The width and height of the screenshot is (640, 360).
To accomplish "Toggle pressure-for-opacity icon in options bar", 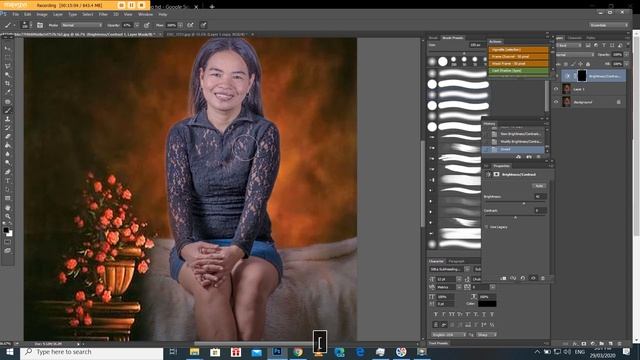I will [147, 25].
